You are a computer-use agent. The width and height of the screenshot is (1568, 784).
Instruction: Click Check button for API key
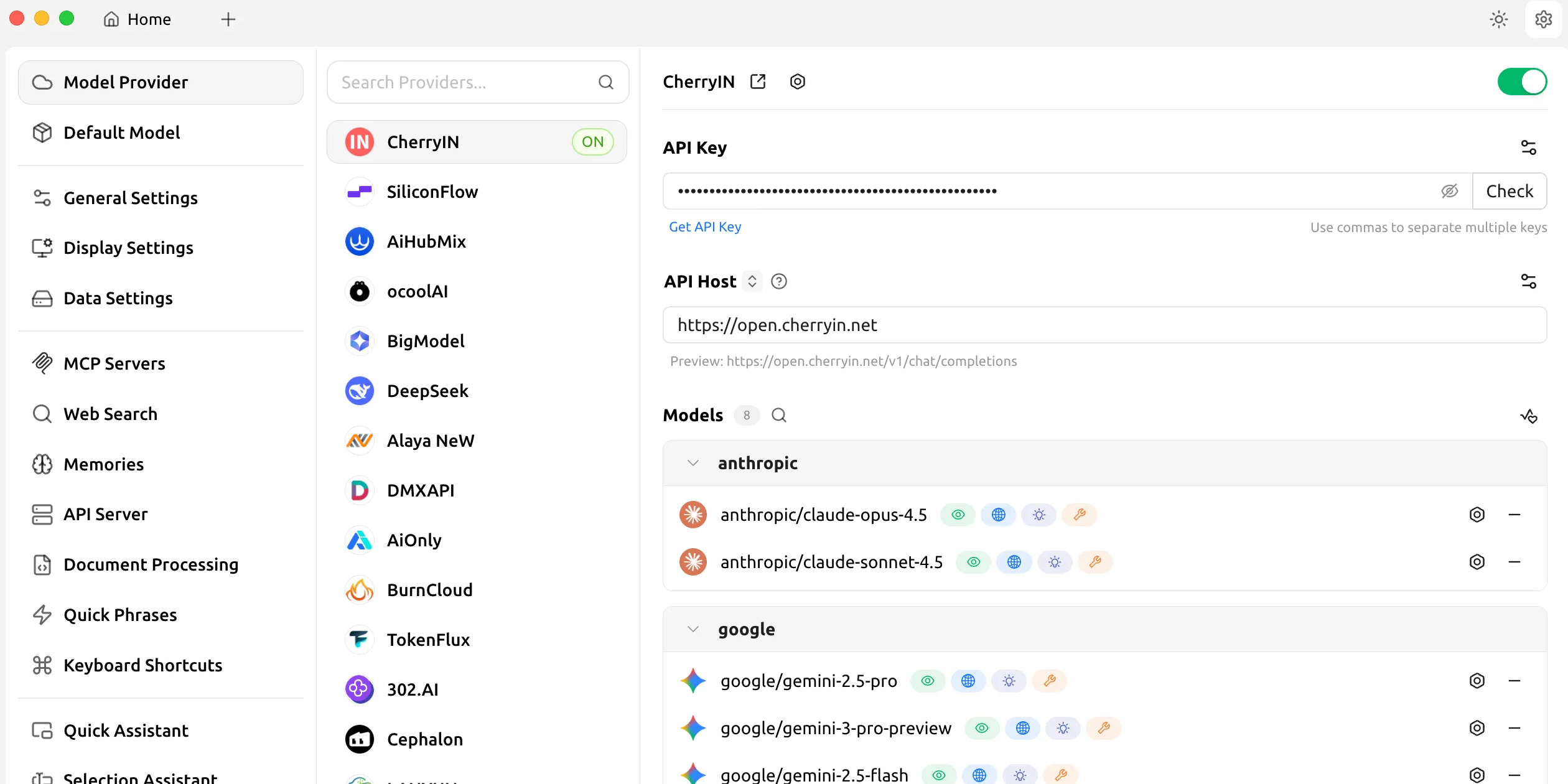click(1510, 191)
